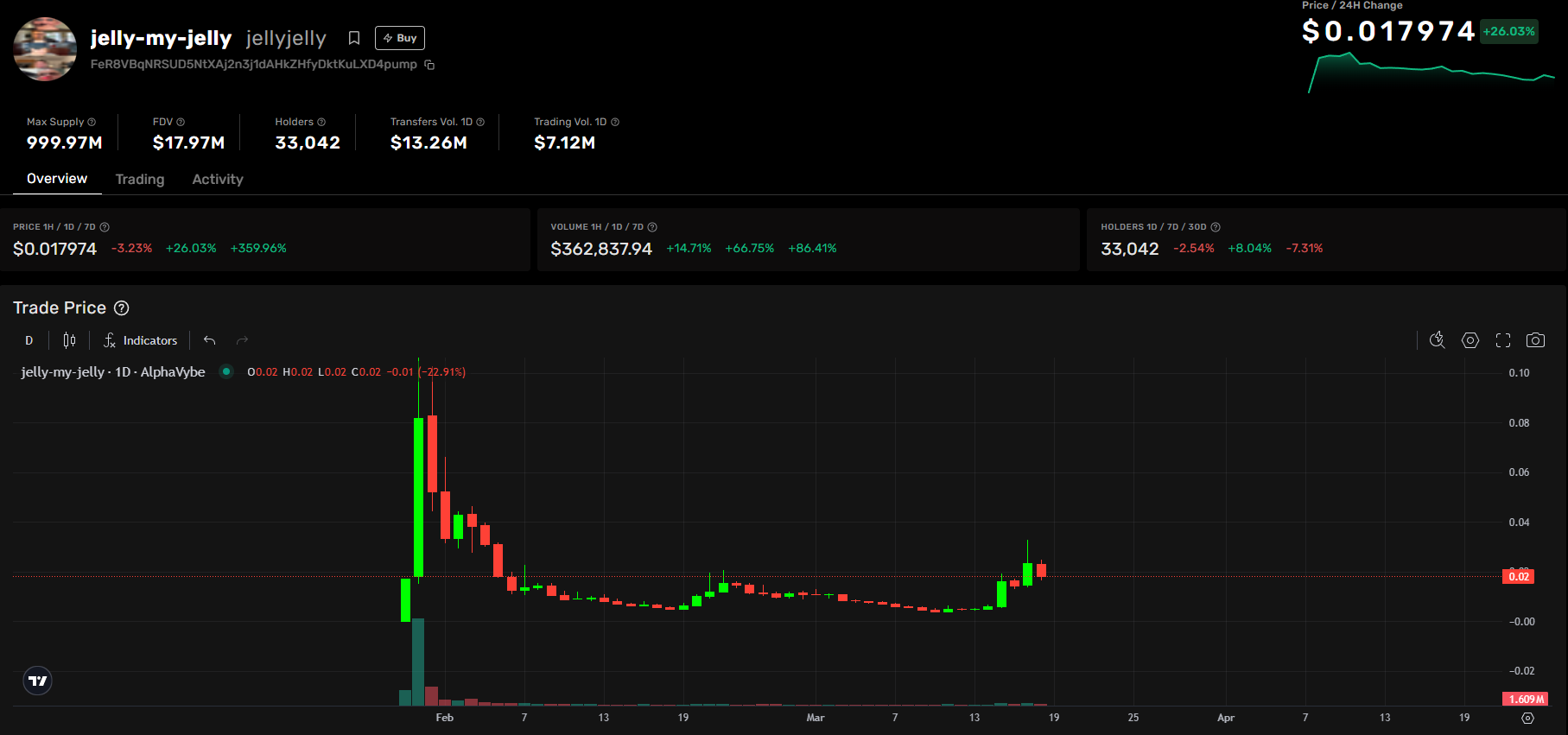Open the candlestick chart style menu
The height and width of the screenshot is (735, 1568).
[x=69, y=340]
